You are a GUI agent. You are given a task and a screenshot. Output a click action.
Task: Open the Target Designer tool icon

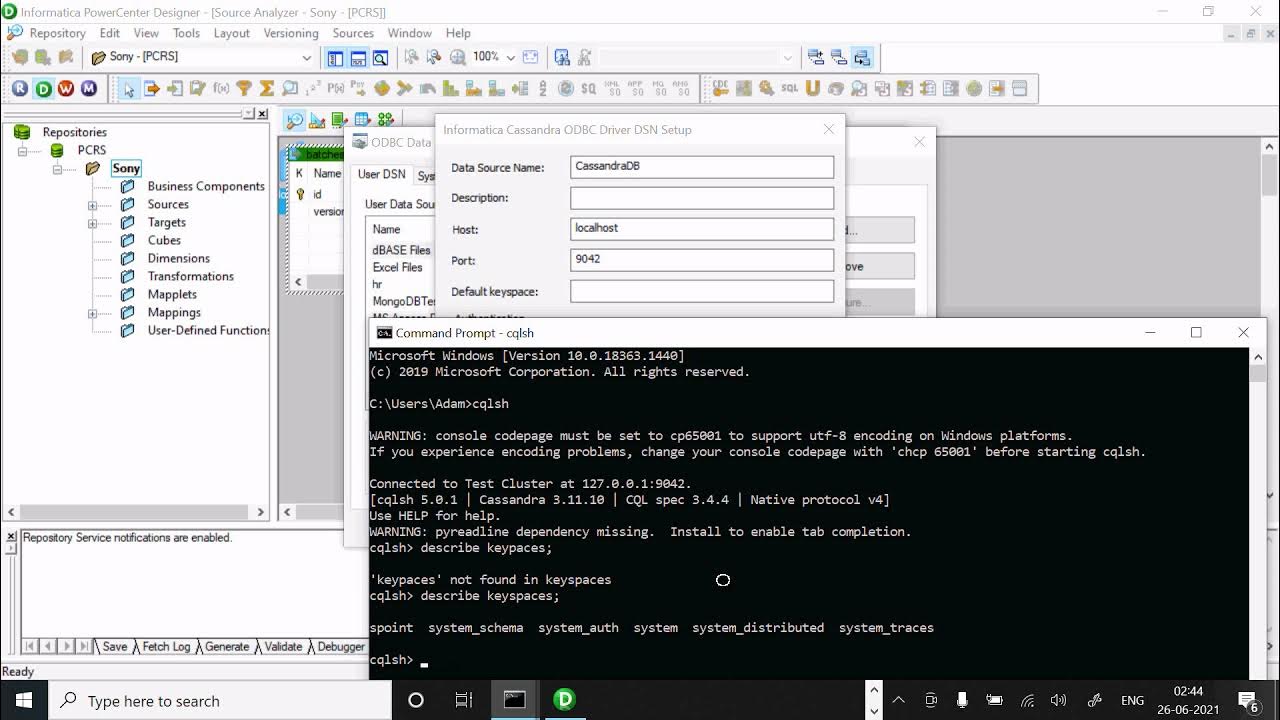316,121
